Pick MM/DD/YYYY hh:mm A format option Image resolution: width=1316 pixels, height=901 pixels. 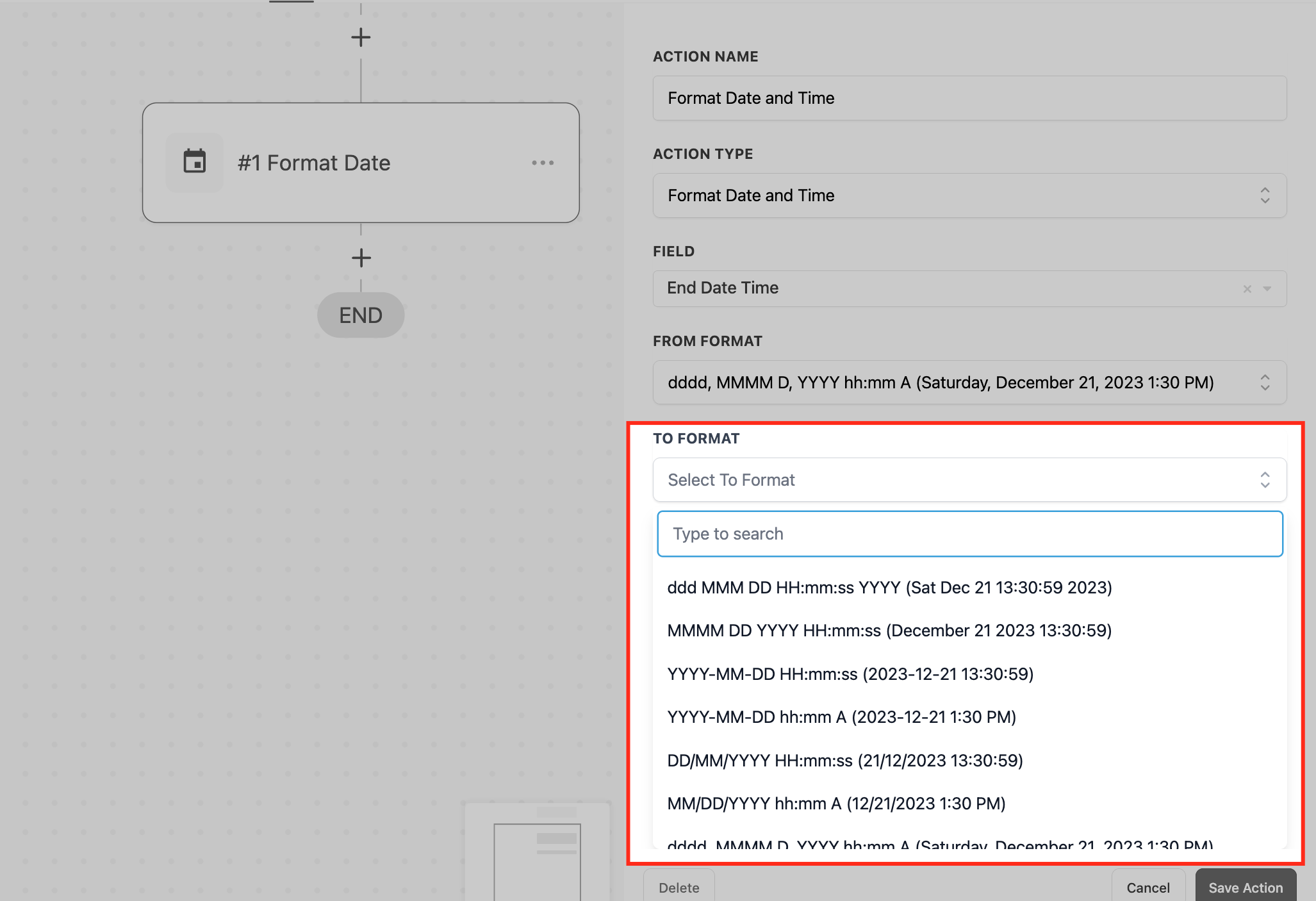click(x=835, y=804)
